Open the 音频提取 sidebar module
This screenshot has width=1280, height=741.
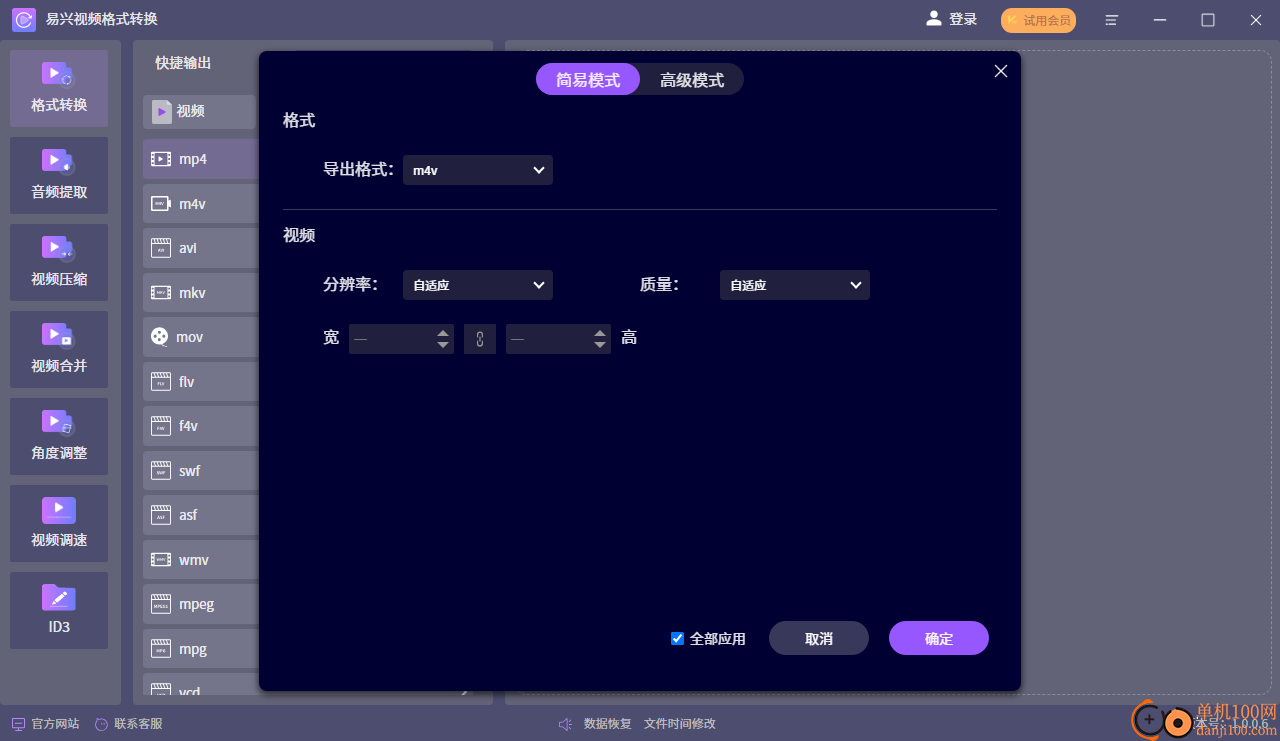pos(59,175)
